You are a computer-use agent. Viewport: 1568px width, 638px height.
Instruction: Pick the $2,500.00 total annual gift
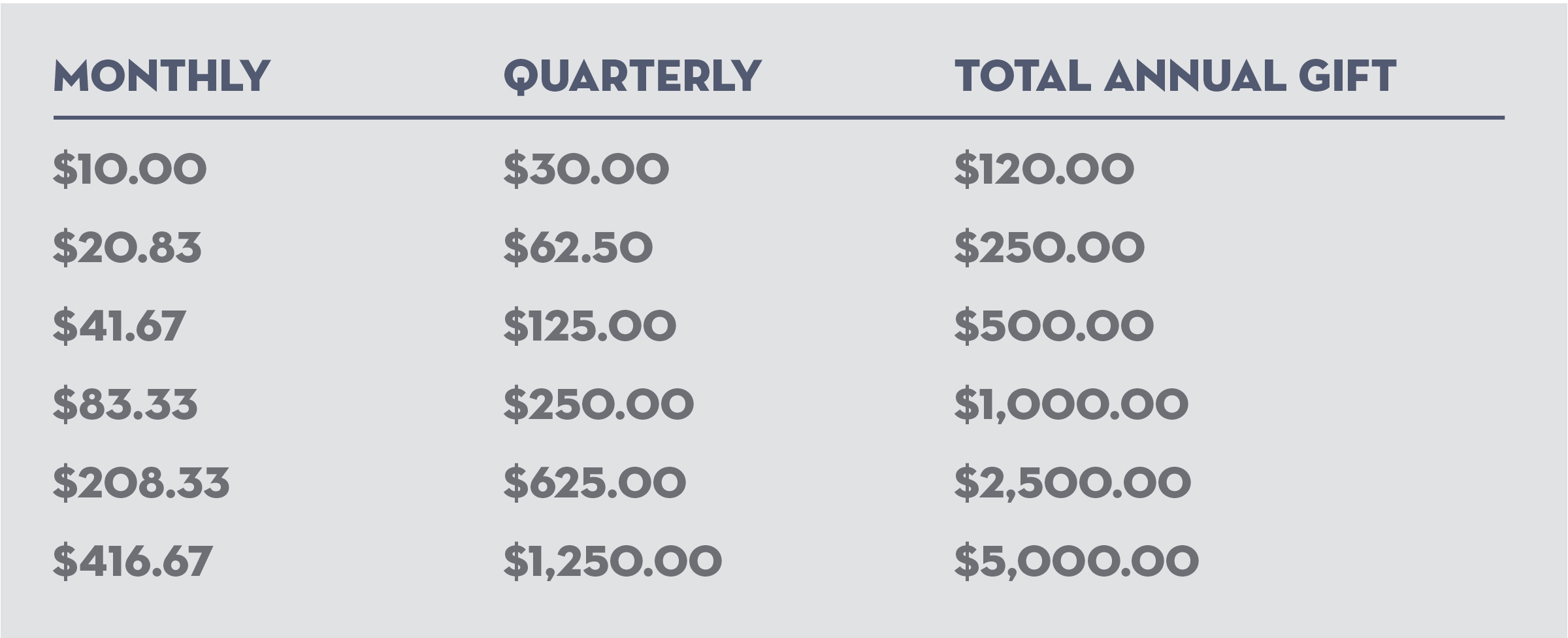click(1072, 483)
